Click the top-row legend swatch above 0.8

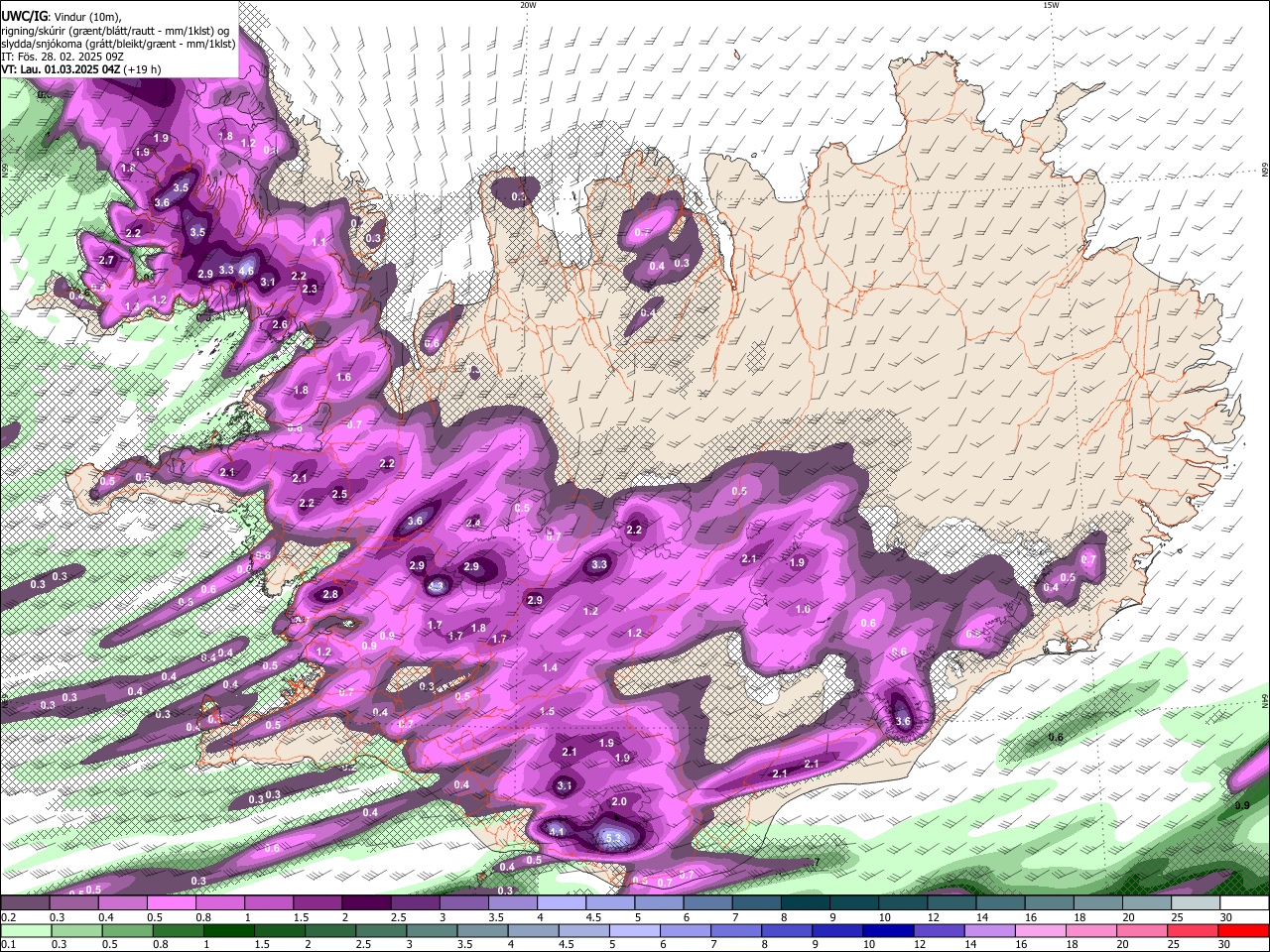(x=219, y=903)
